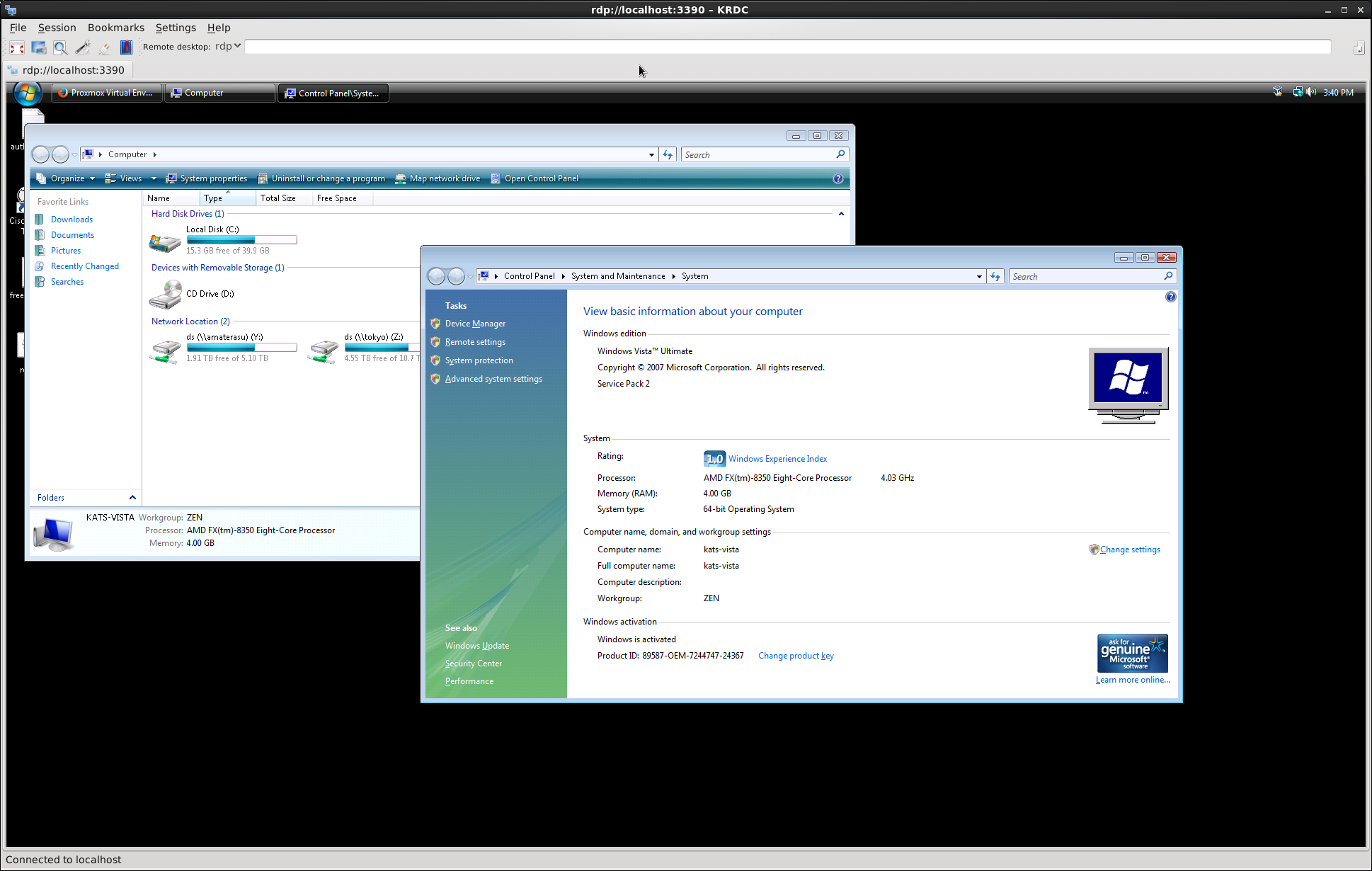Viewport: 1372px width, 871px height.
Task: Click the KRDC disconnect plug icon
Action: point(105,47)
